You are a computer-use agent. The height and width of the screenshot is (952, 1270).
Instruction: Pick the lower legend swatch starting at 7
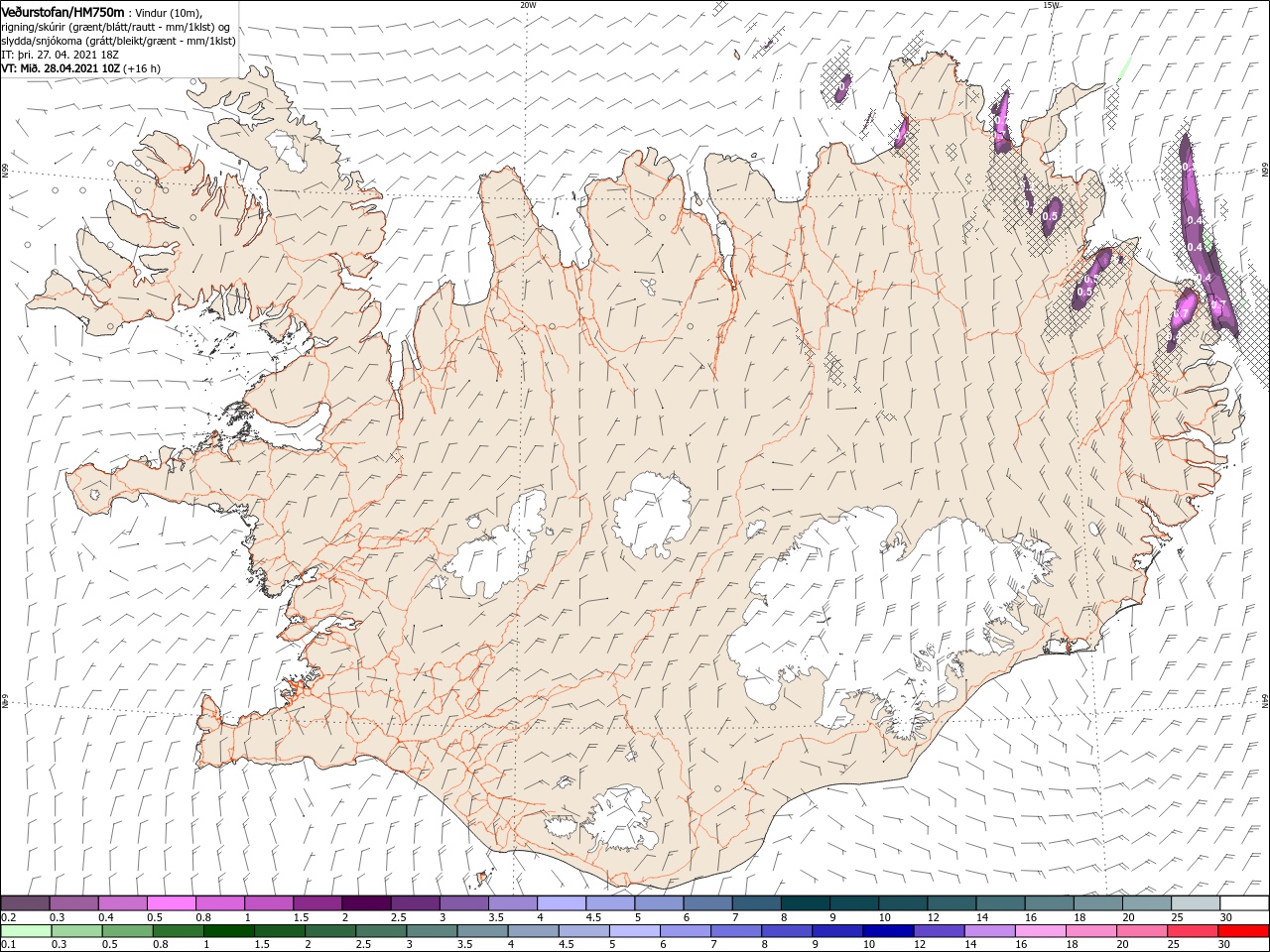[735, 931]
